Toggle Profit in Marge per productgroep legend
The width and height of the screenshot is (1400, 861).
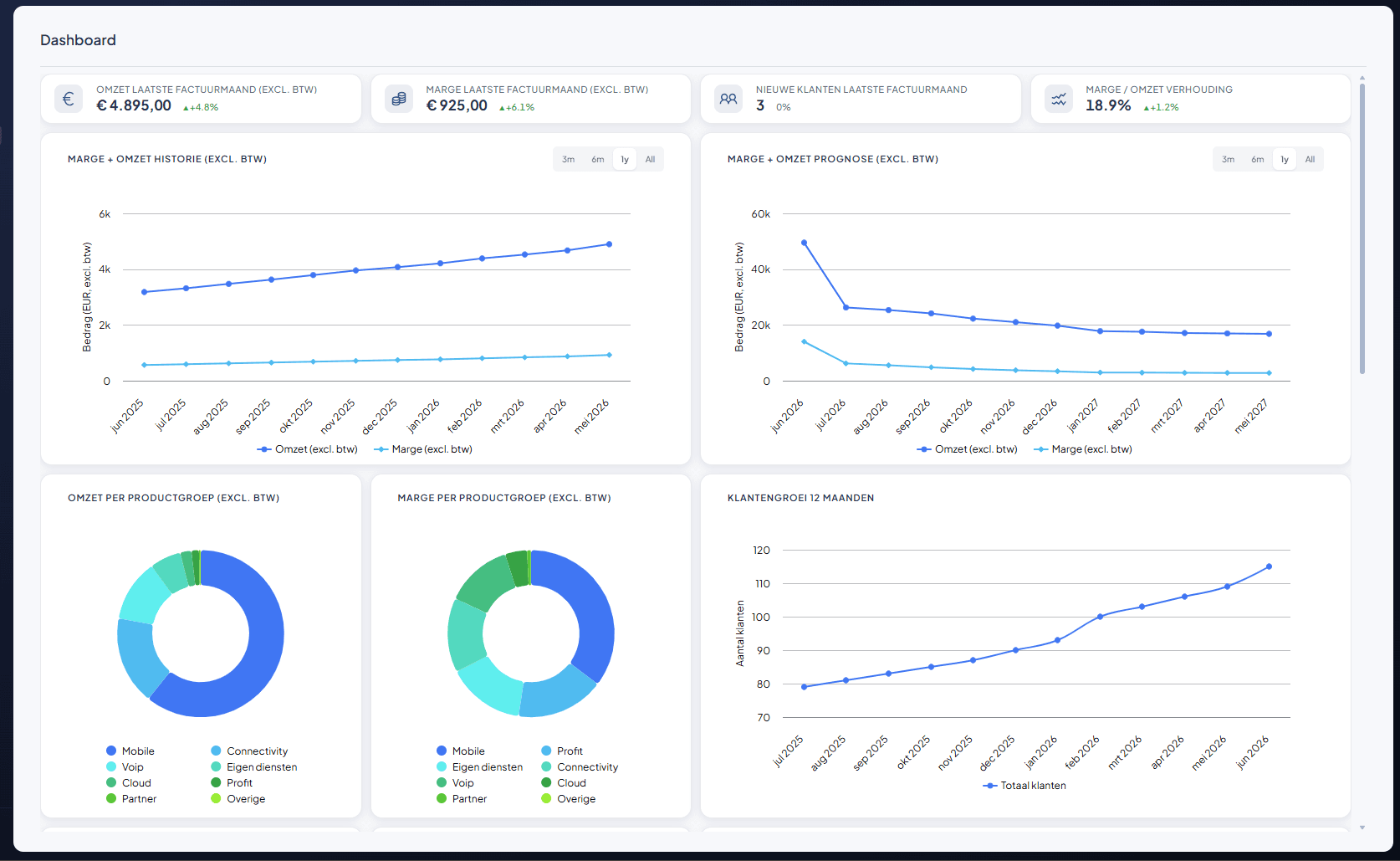point(562,751)
